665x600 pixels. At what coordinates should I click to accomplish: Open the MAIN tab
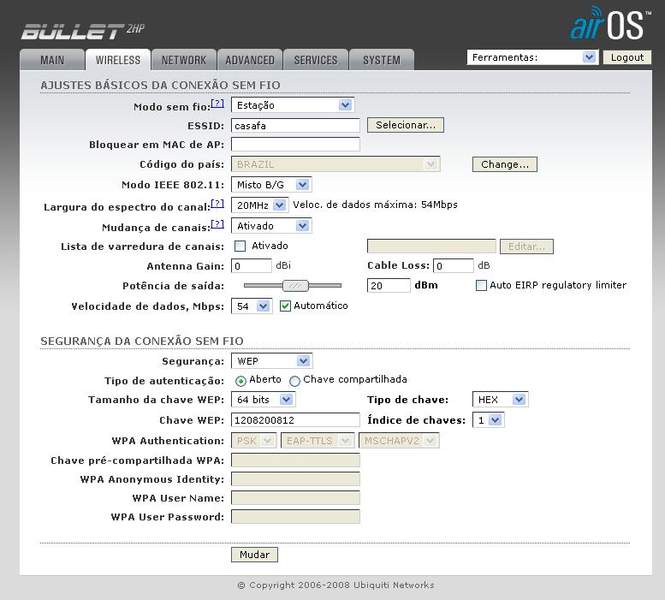point(52,60)
